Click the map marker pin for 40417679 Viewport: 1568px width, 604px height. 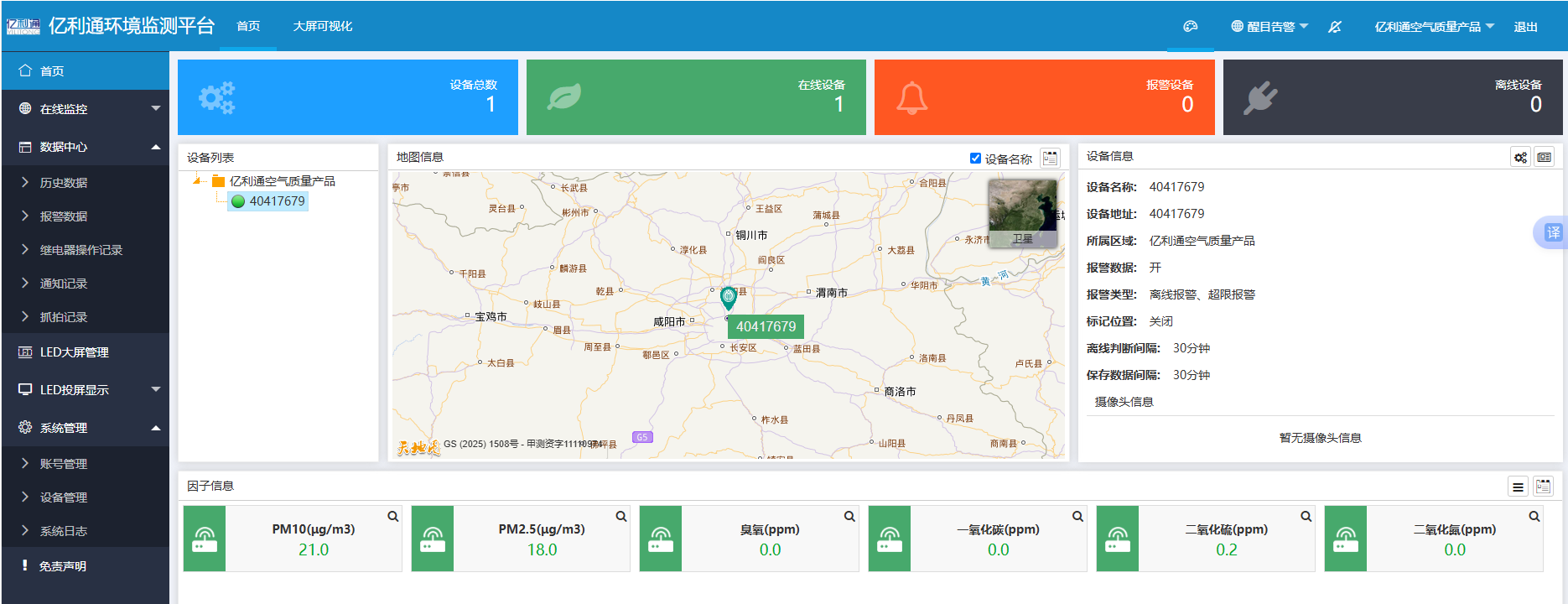729,297
